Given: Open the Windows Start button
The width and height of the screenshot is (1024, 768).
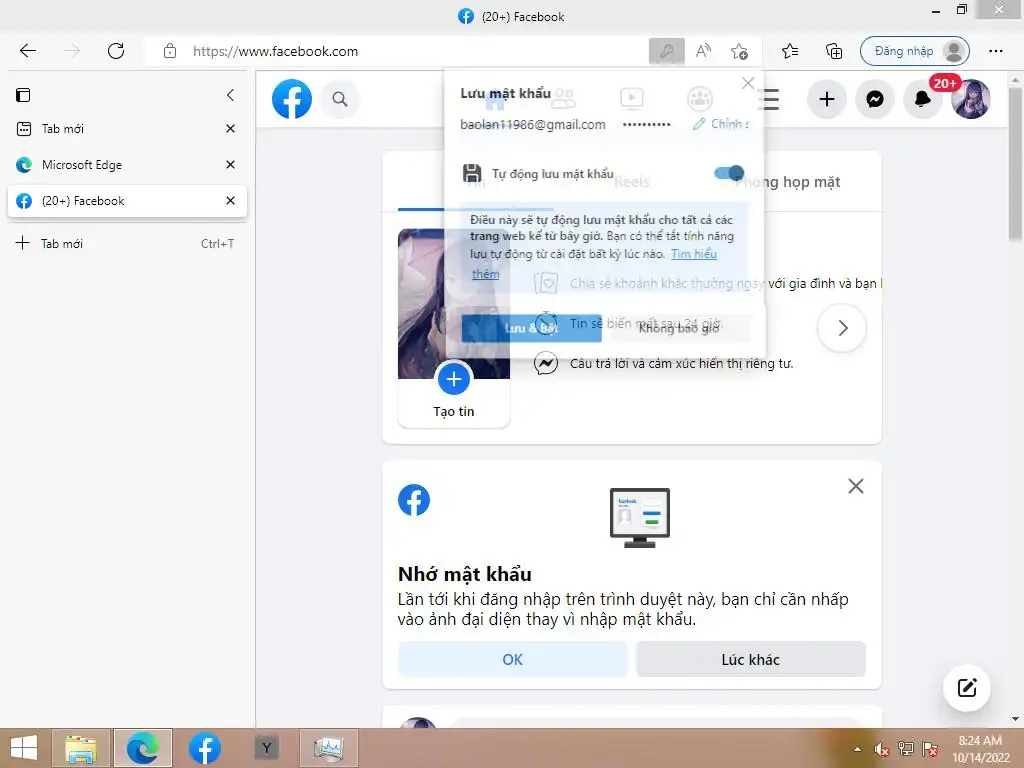Looking at the screenshot, I should pyautogui.click(x=24, y=748).
